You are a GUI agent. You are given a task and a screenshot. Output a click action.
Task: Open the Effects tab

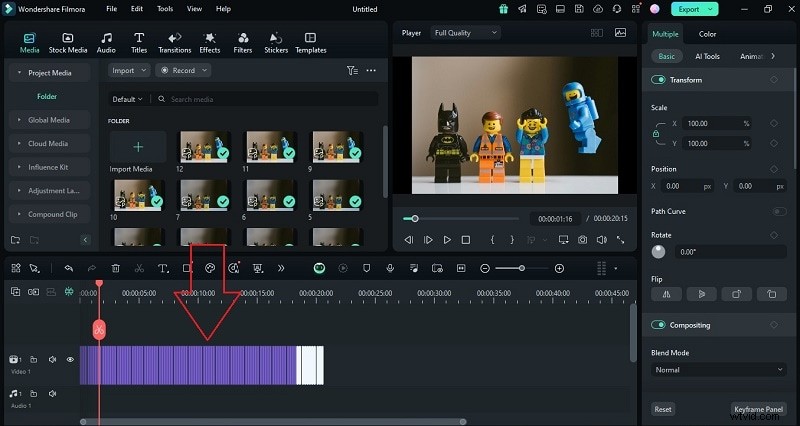pyautogui.click(x=210, y=43)
